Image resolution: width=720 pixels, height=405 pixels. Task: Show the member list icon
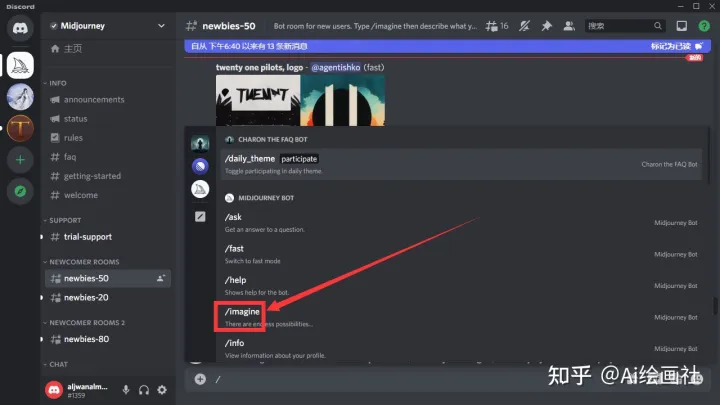pos(568,25)
